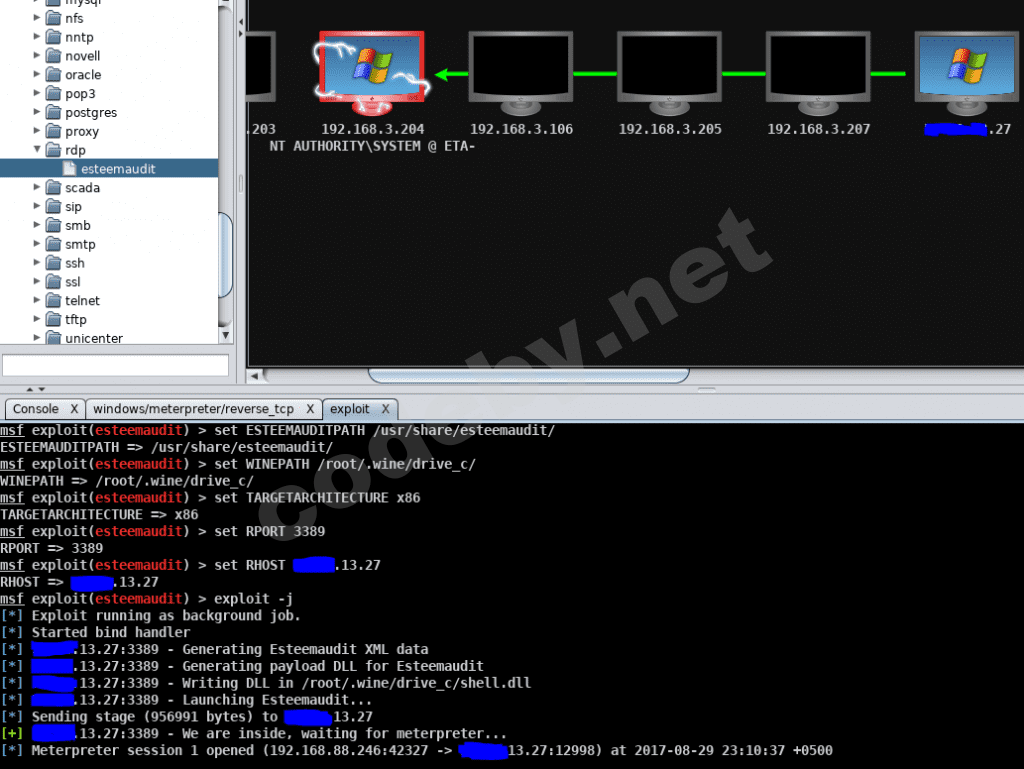Screen dimensions: 1024x769
Task: Expand the scada tree node
Action: tap(37, 187)
